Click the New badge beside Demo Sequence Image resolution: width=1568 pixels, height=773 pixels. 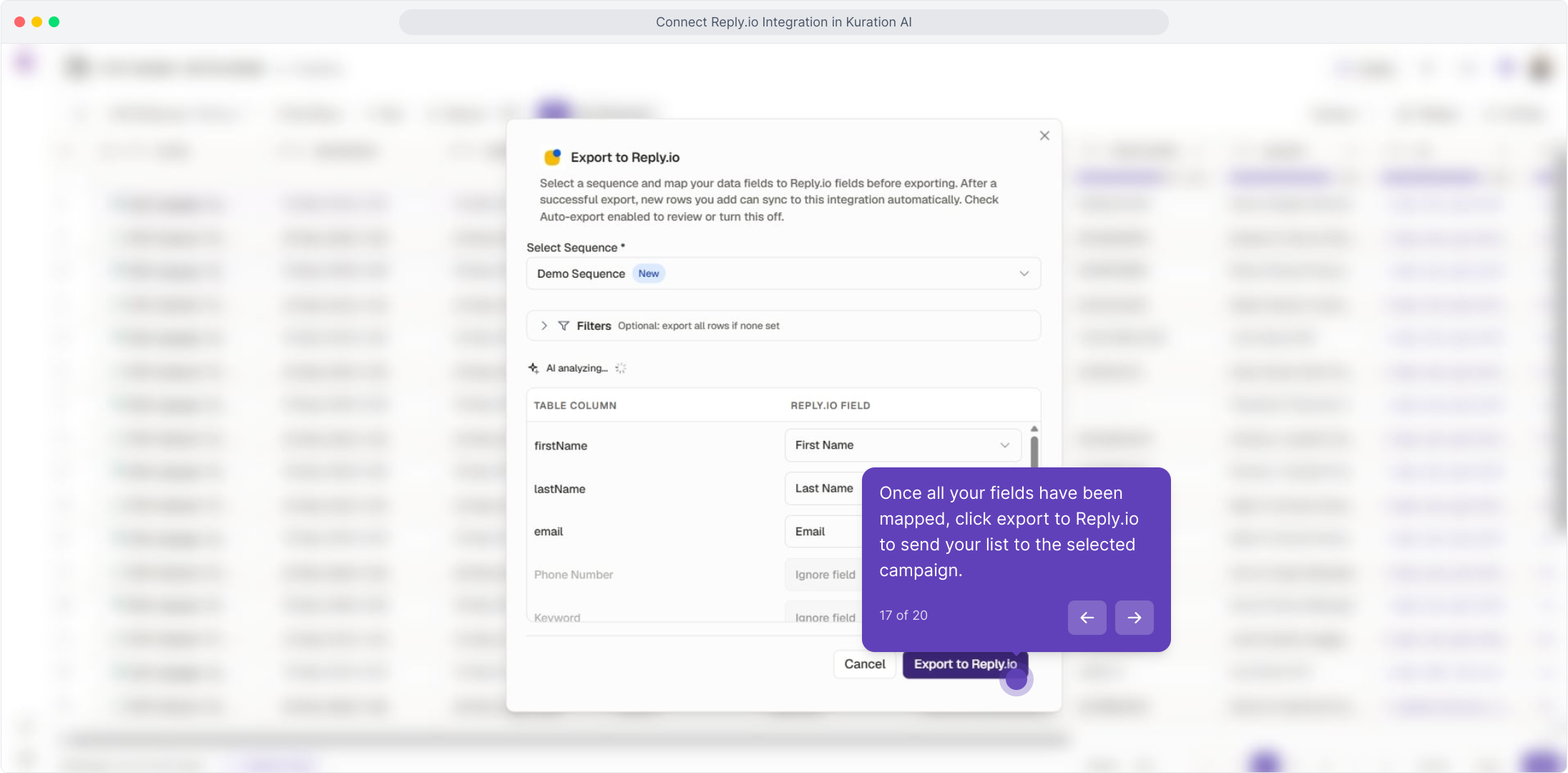[649, 273]
